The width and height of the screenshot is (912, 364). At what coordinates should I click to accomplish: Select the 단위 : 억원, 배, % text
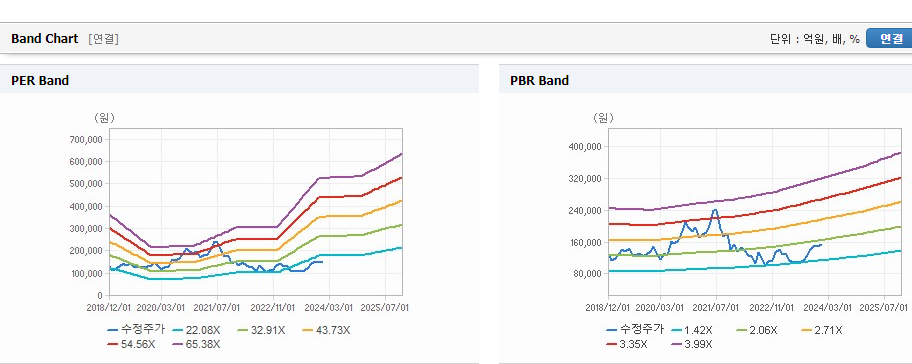(x=814, y=39)
